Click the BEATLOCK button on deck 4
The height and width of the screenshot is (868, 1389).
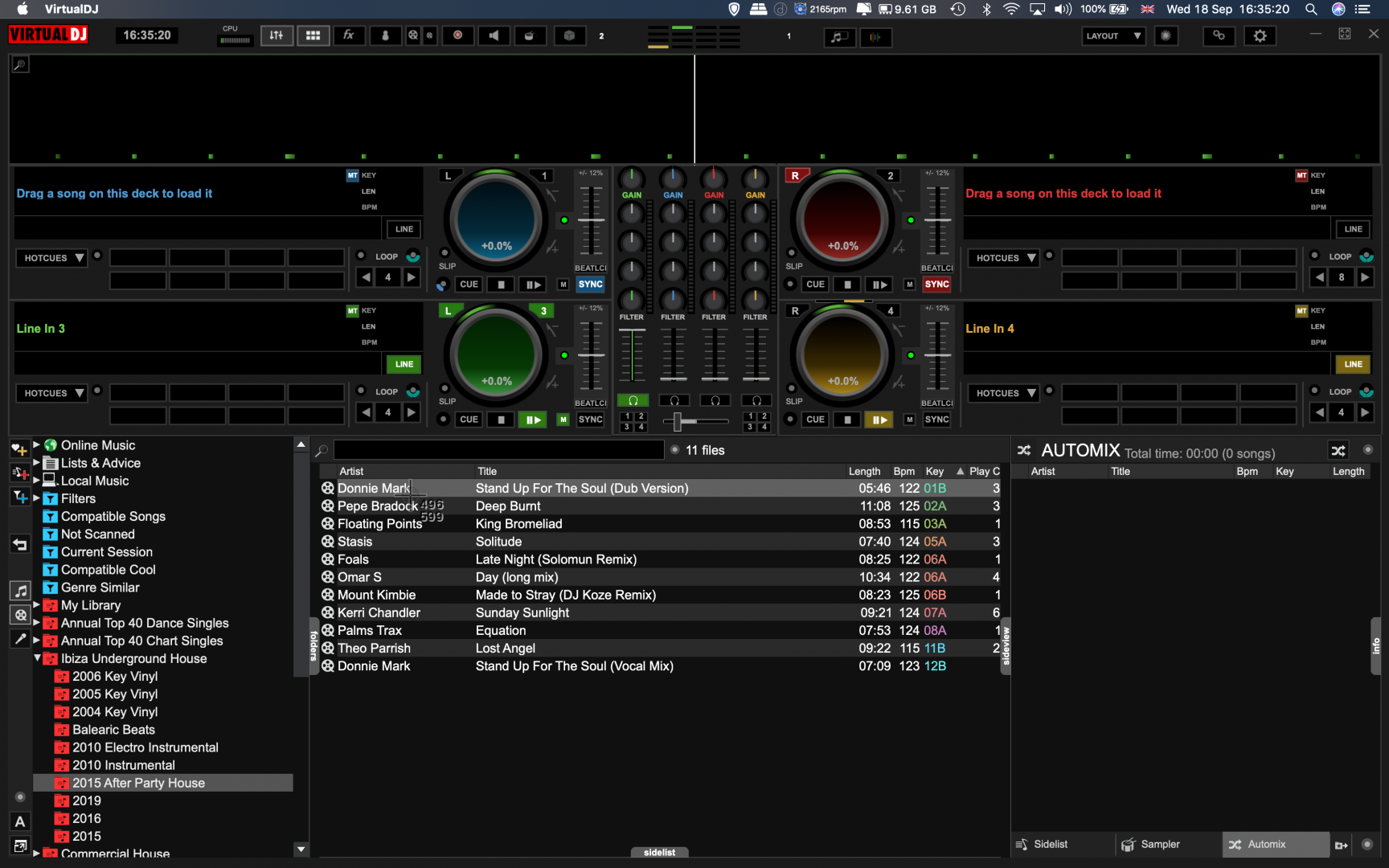point(937,403)
